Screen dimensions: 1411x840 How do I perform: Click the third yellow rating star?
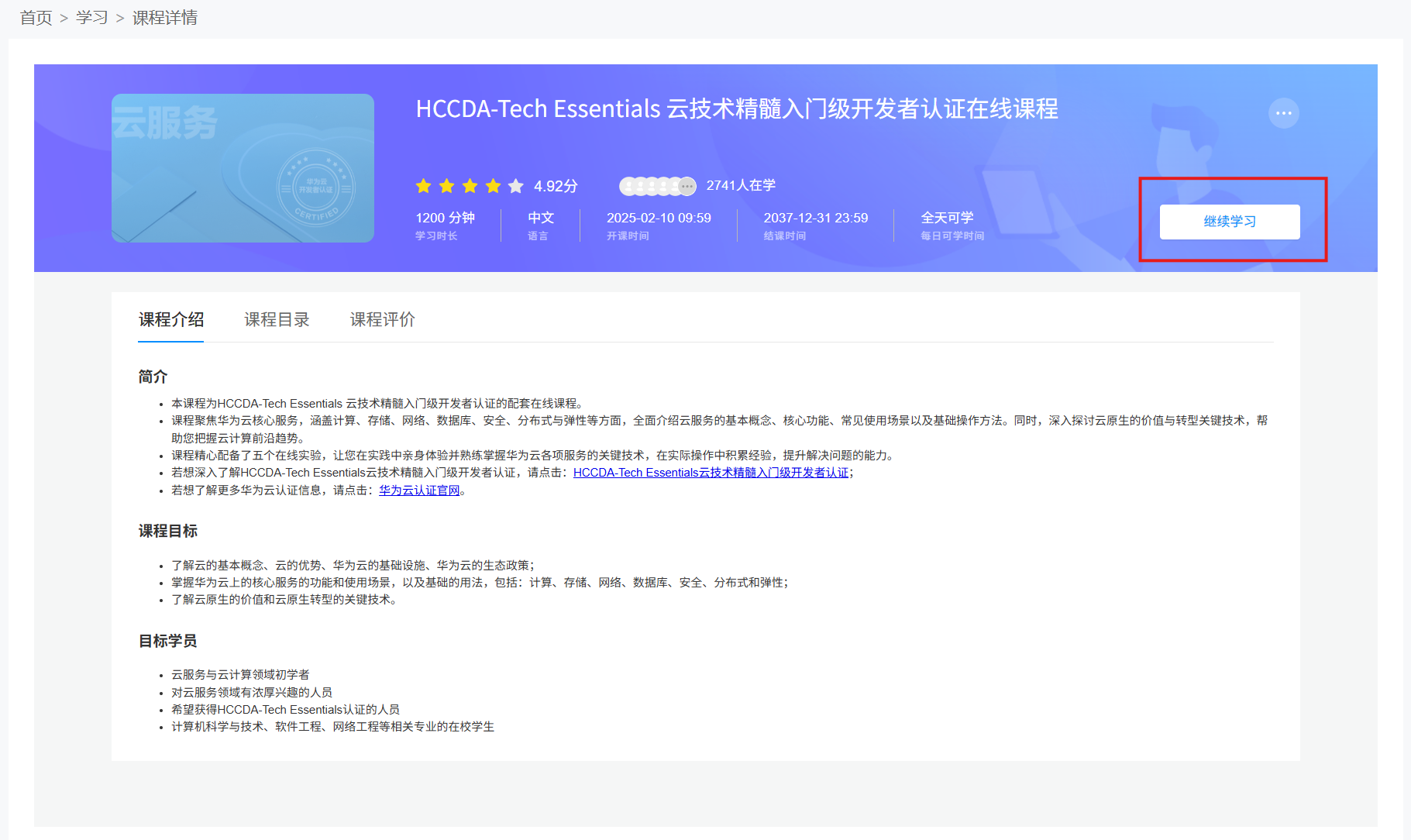[x=470, y=186]
